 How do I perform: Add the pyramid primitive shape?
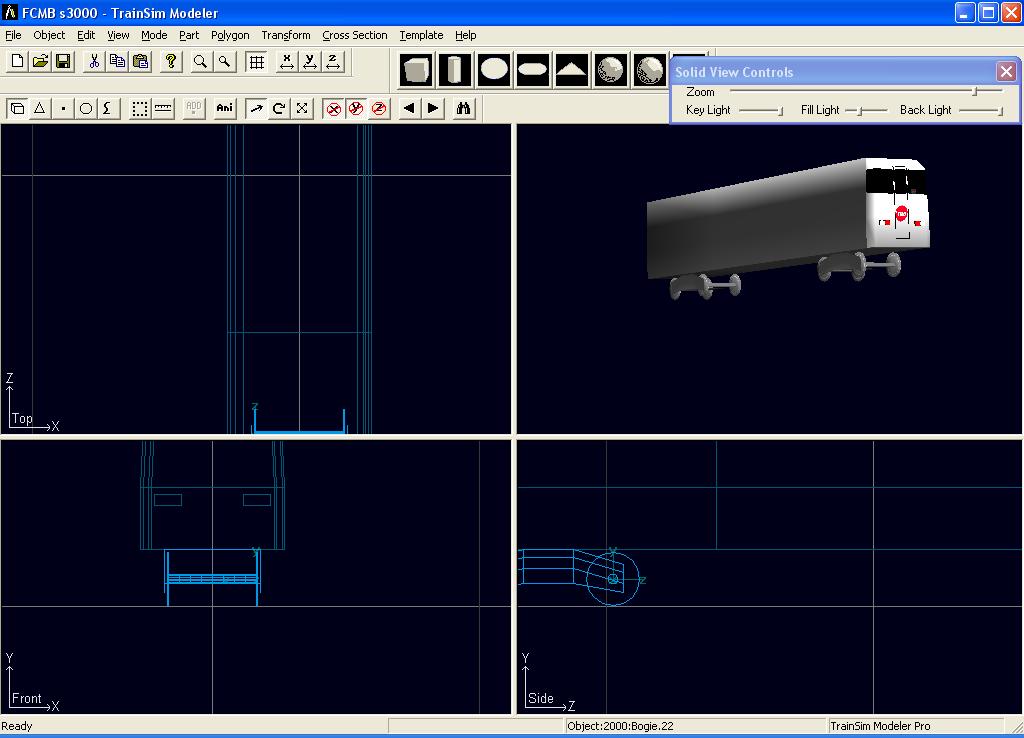pyautogui.click(x=572, y=70)
